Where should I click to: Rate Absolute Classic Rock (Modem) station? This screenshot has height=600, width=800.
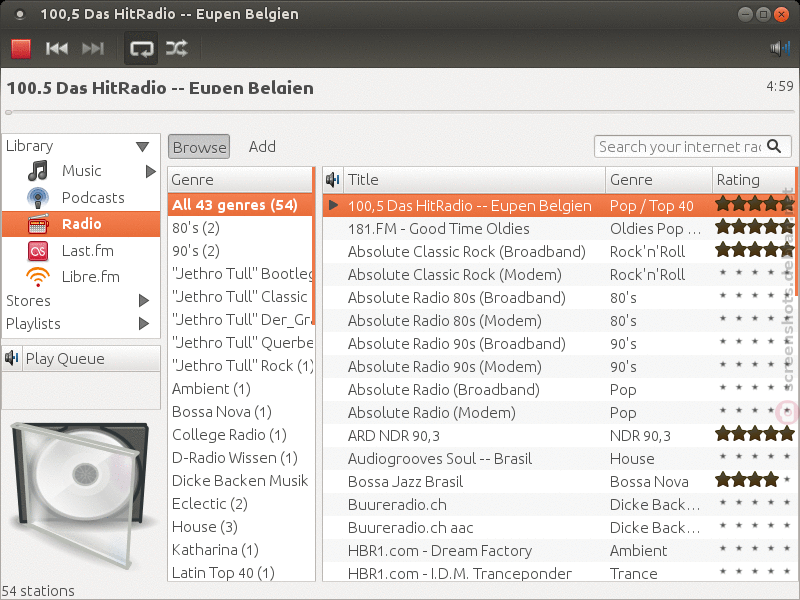click(755, 273)
